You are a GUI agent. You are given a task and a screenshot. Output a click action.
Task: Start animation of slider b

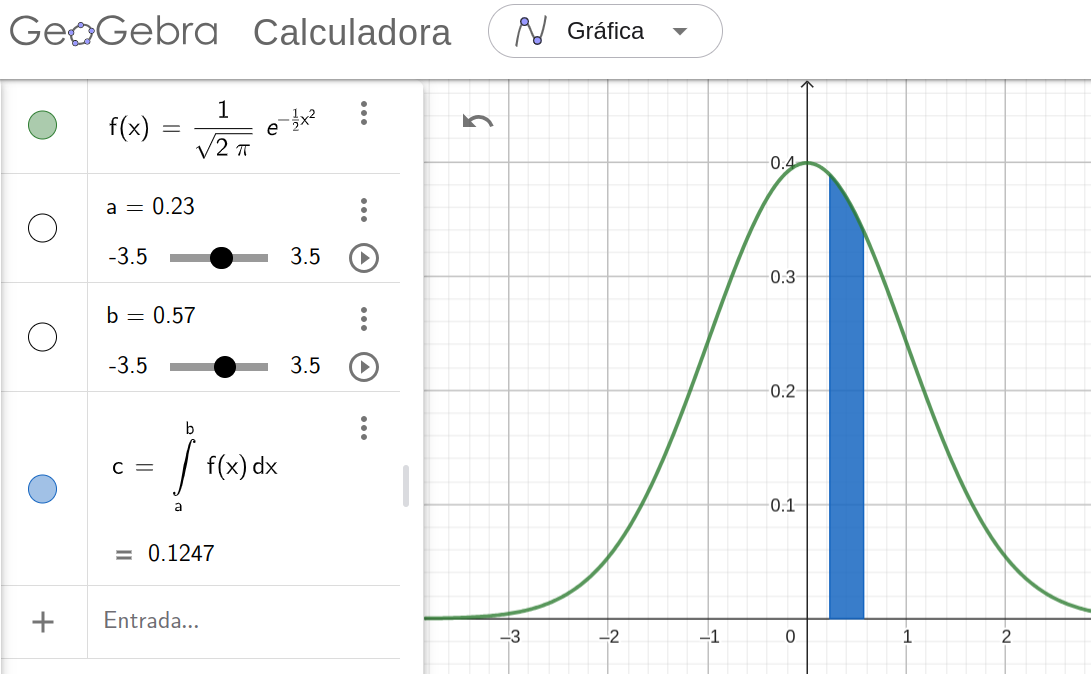tap(364, 367)
